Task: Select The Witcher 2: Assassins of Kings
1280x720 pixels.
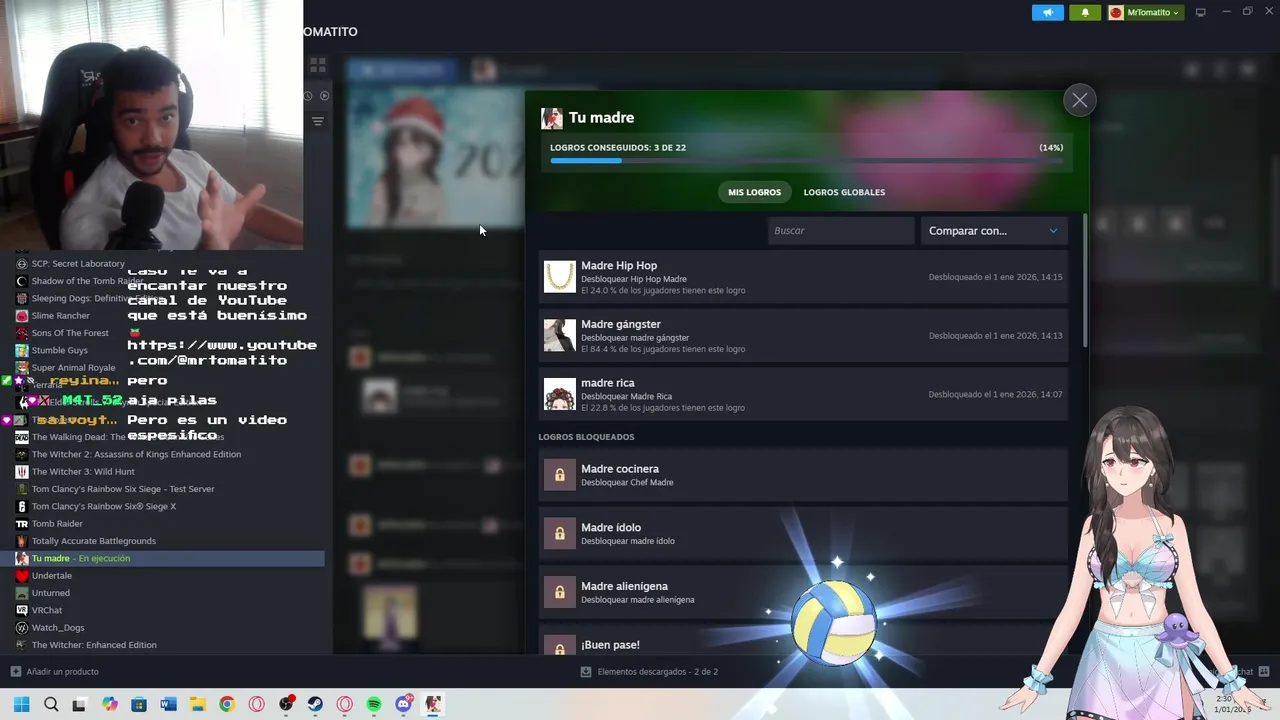Action: (x=136, y=454)
